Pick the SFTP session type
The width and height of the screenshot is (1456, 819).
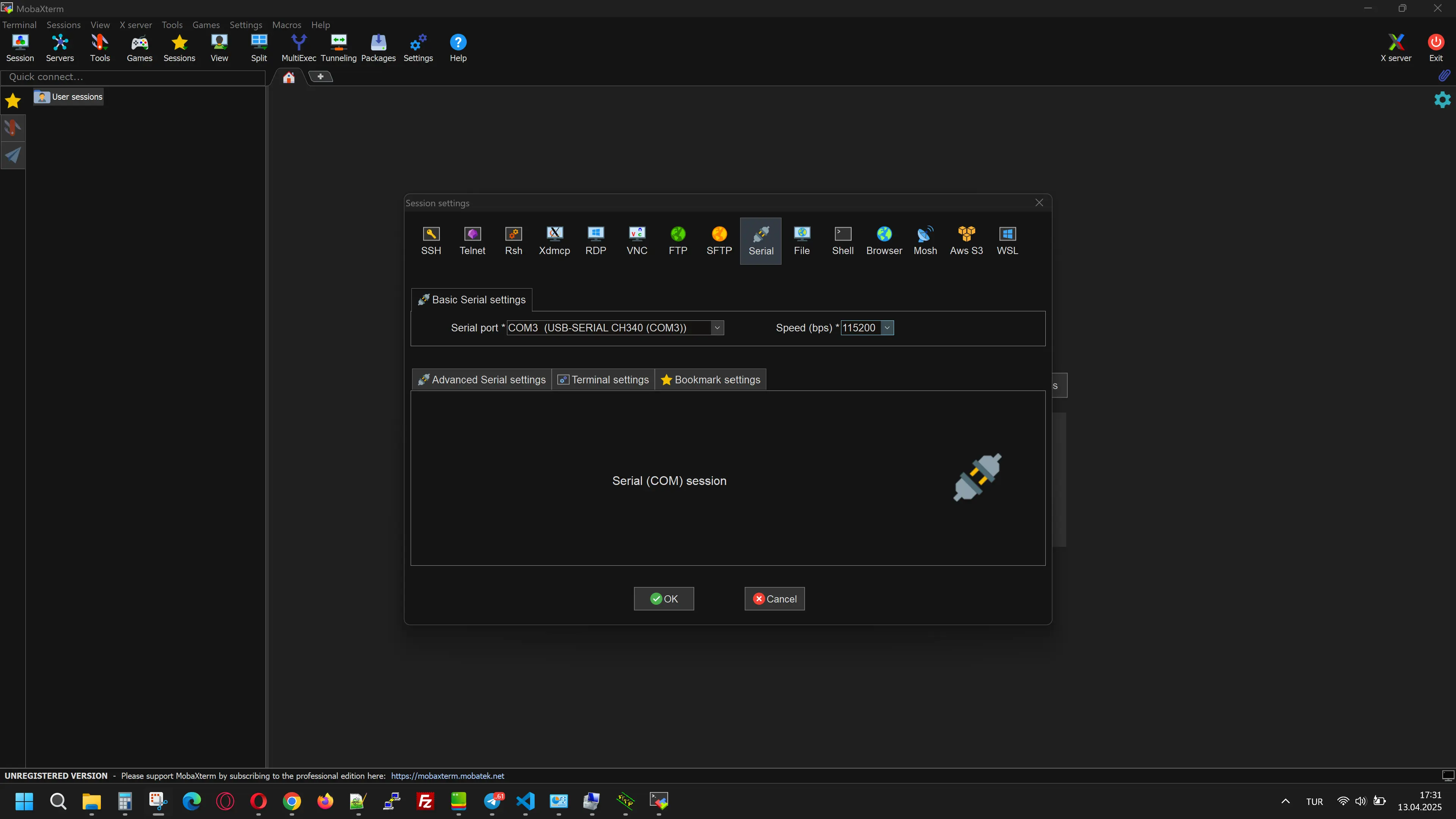click(719, 242)
